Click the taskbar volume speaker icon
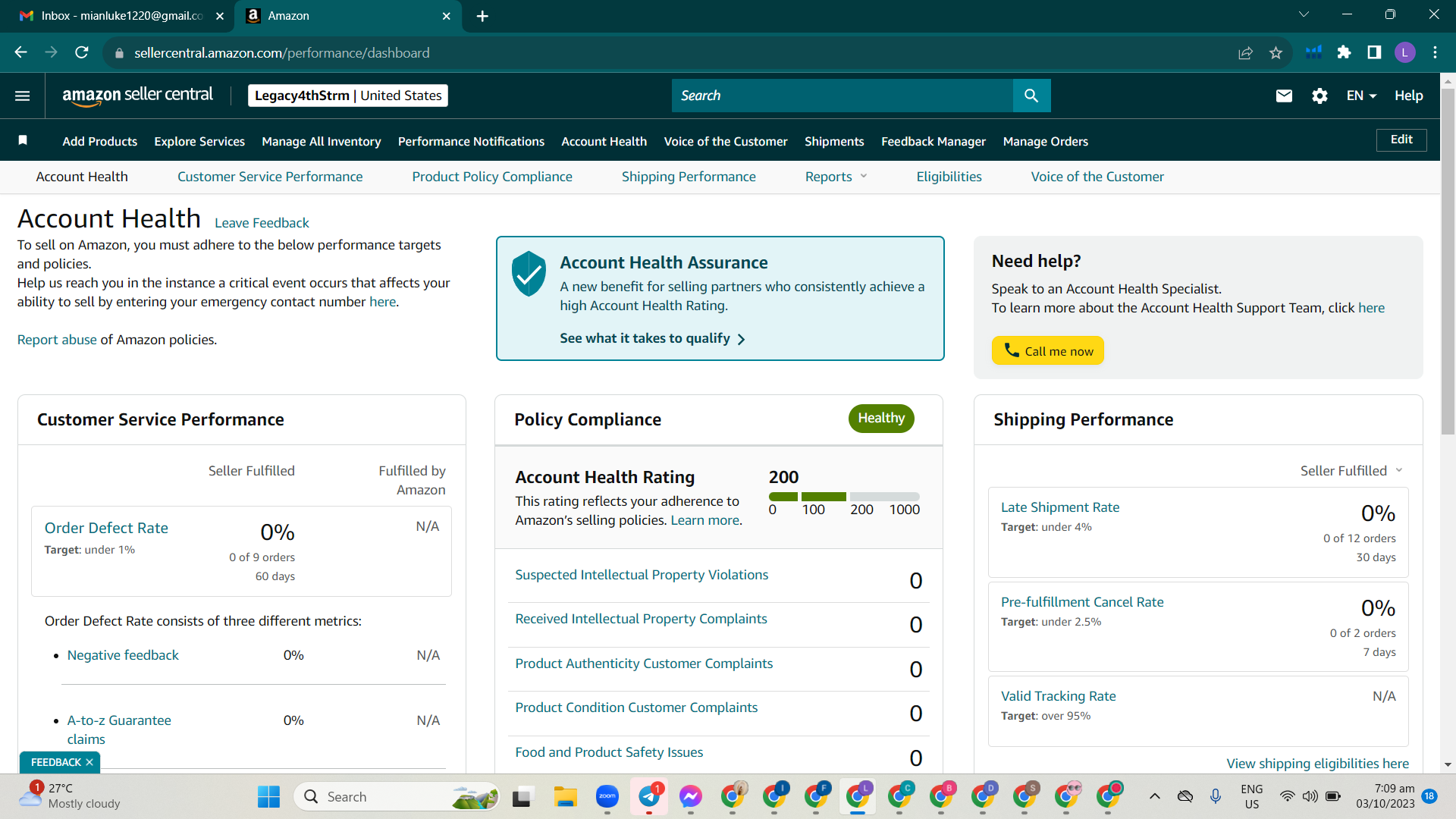1456x819 pixels. [1310, 796]
